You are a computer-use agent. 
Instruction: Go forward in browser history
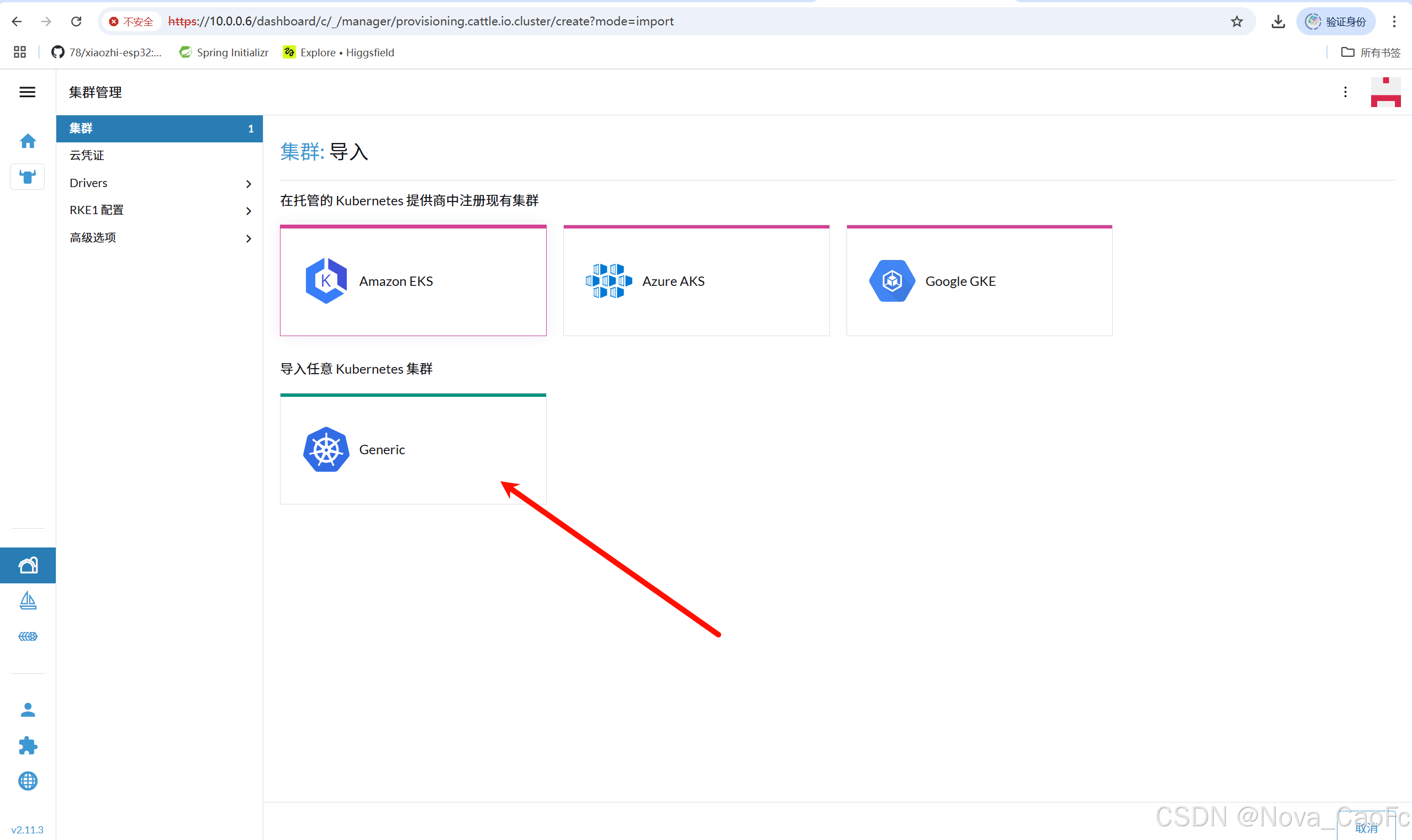[46, 22]
